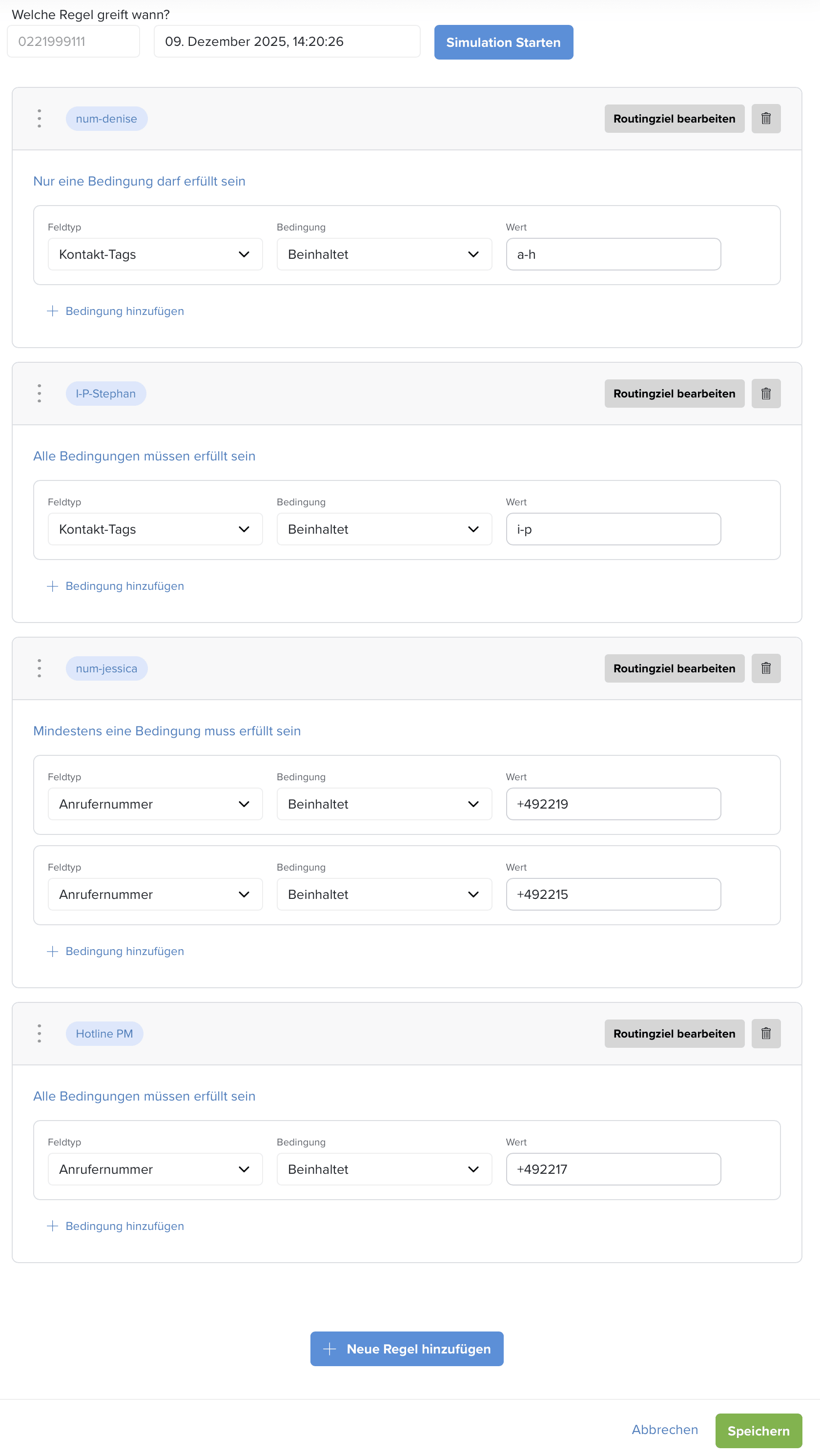Open Bedingung dropdown for +492215 condition
820x1456 pixels.
pyautogui.click(x=384, y=894)
